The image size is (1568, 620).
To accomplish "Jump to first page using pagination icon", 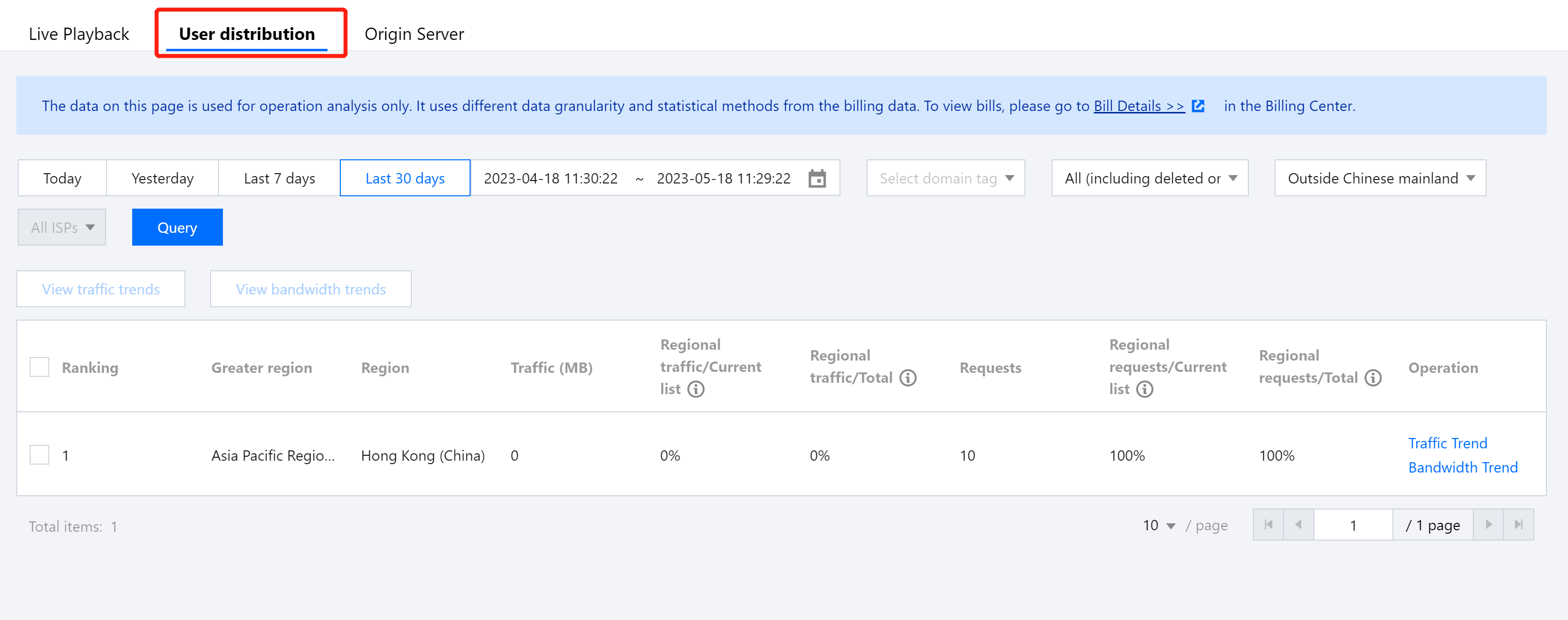I will (x=1268, y=524).
